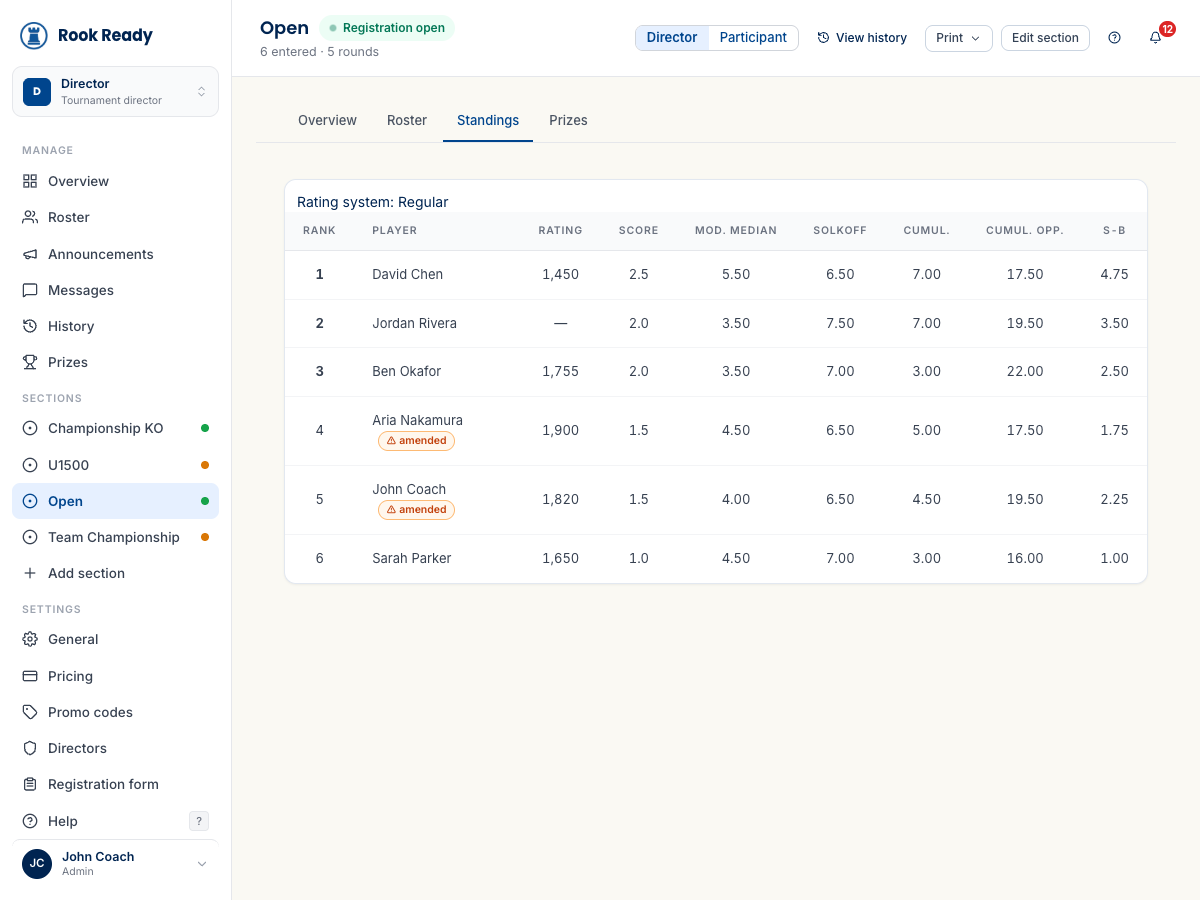Click player name Aria Nakamura

tap(417, 420)
